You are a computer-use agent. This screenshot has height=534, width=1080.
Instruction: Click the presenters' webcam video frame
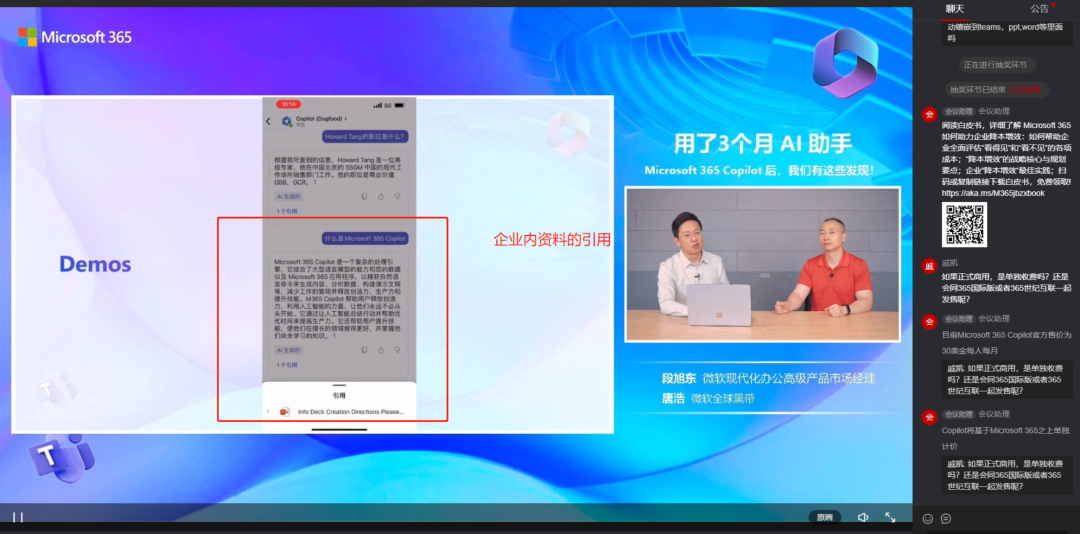tap(762, 265)
